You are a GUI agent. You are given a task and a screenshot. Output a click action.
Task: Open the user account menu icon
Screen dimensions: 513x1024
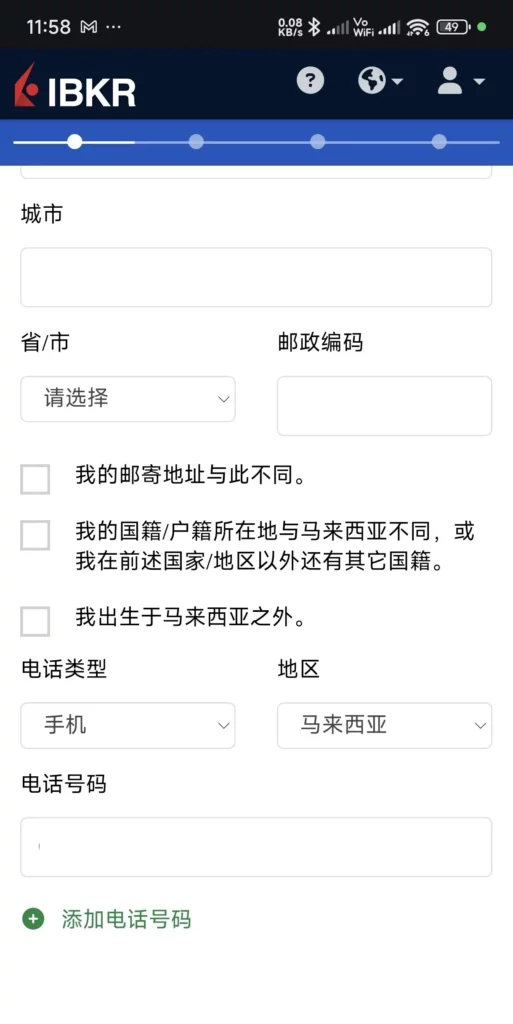tap(461, 81)
